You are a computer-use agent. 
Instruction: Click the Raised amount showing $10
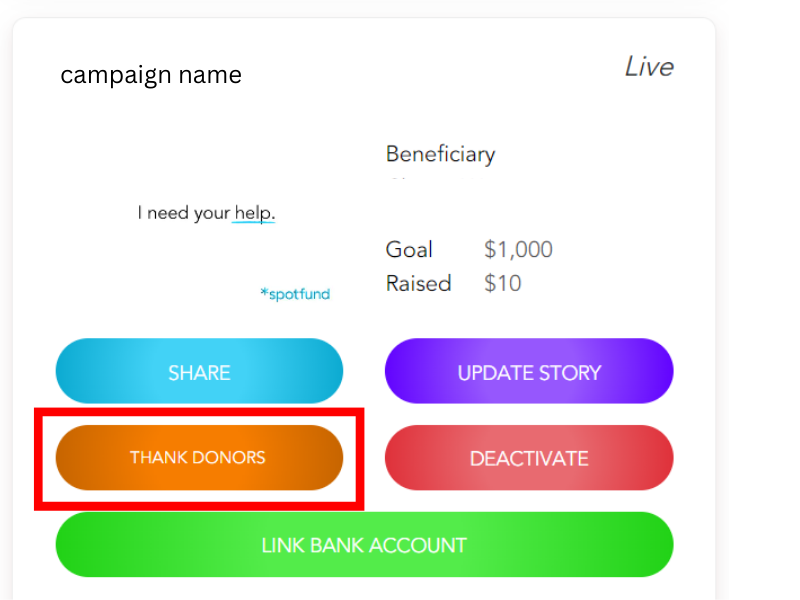pyautogui.click(x=502, y=283)
